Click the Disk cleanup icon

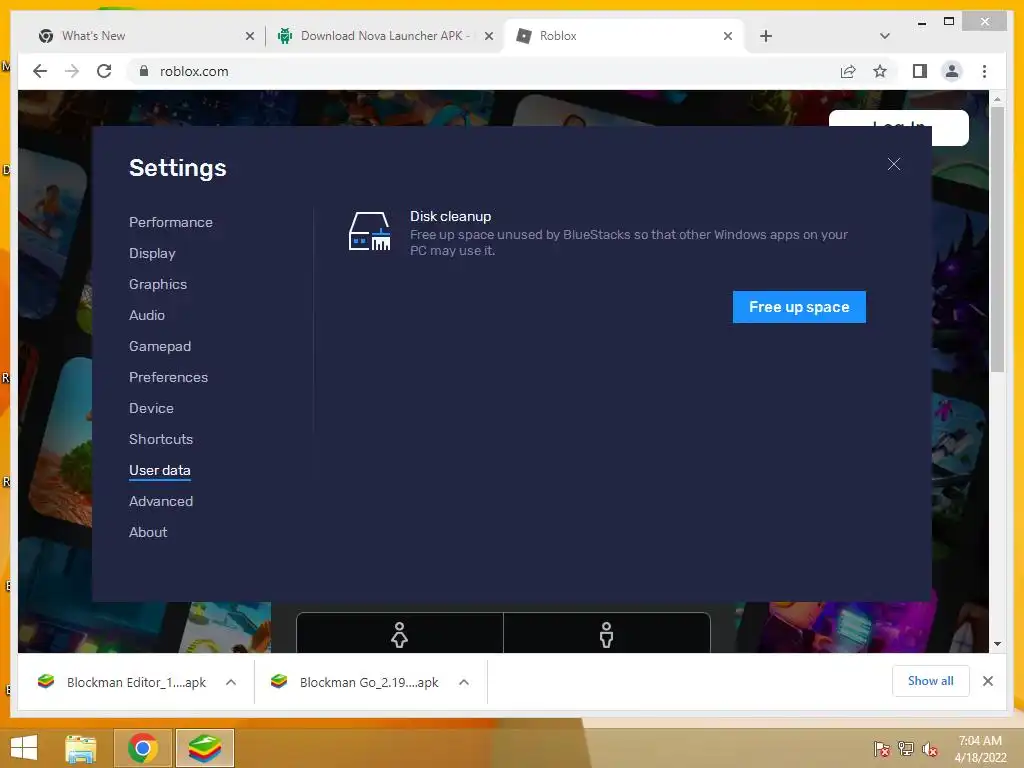370,231
